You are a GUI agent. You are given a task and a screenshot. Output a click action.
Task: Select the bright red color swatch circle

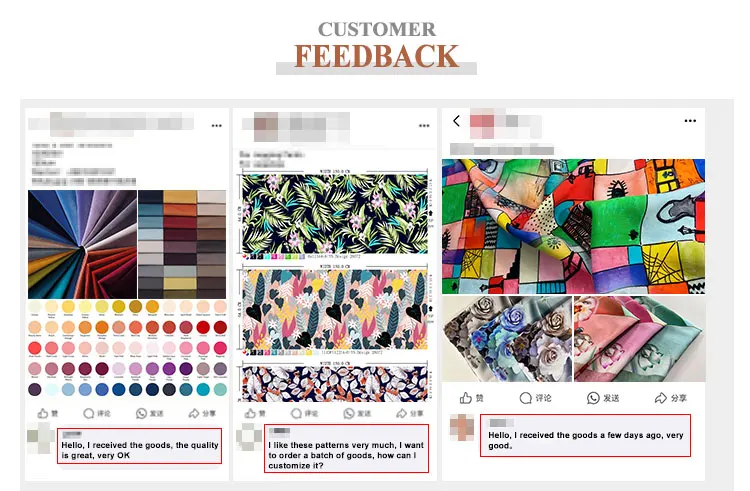(x=203, y=327)
